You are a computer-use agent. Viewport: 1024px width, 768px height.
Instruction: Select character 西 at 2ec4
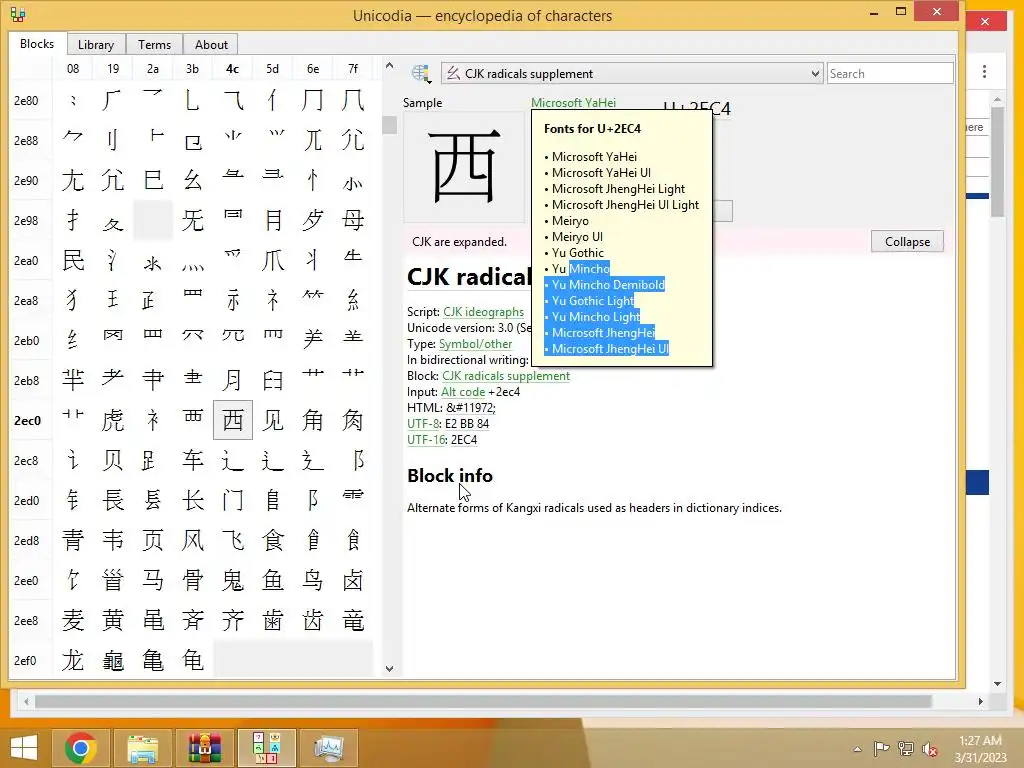coord(232,420)
